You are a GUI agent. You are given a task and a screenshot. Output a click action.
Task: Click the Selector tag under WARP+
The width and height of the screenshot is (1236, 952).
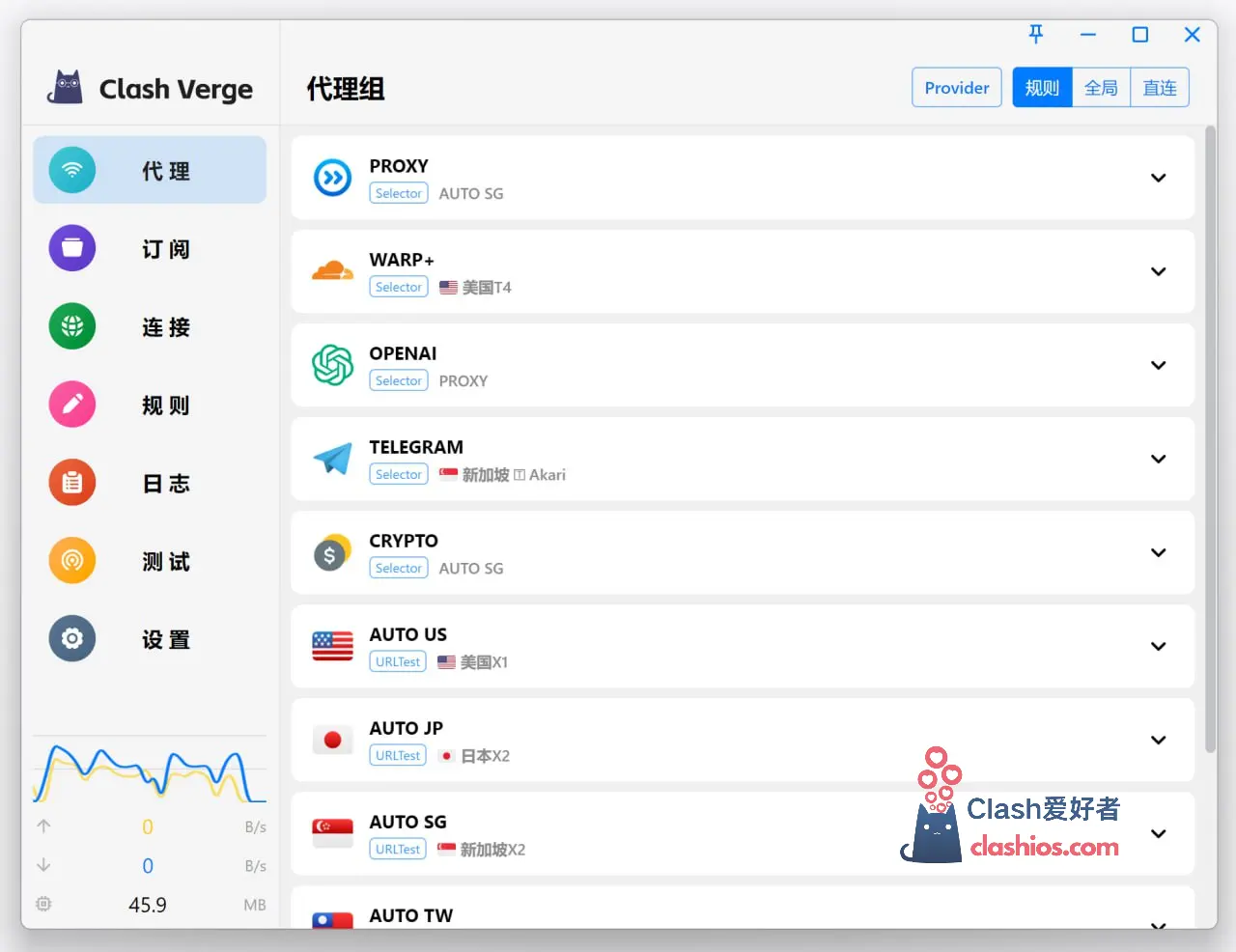pyautogui.click(x=399, y=287)
